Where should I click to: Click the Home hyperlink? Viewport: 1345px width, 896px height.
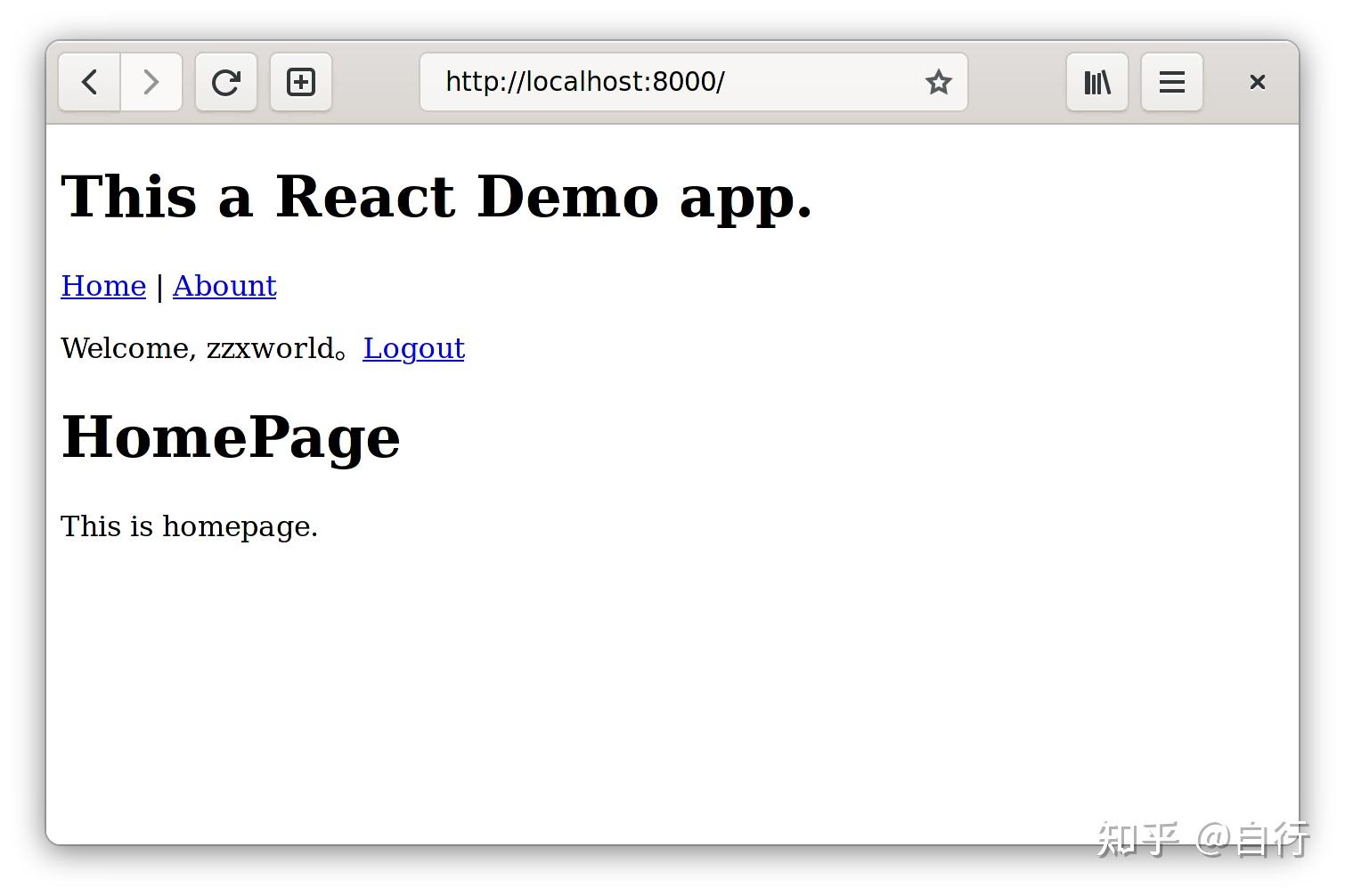tap(103, 286)
